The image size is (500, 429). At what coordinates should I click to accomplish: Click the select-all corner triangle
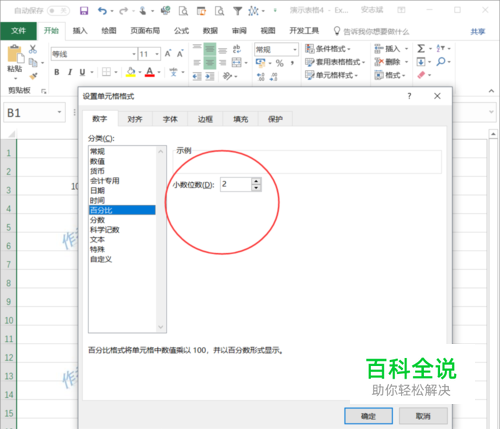pyautogui.click(x=11, y=134)
